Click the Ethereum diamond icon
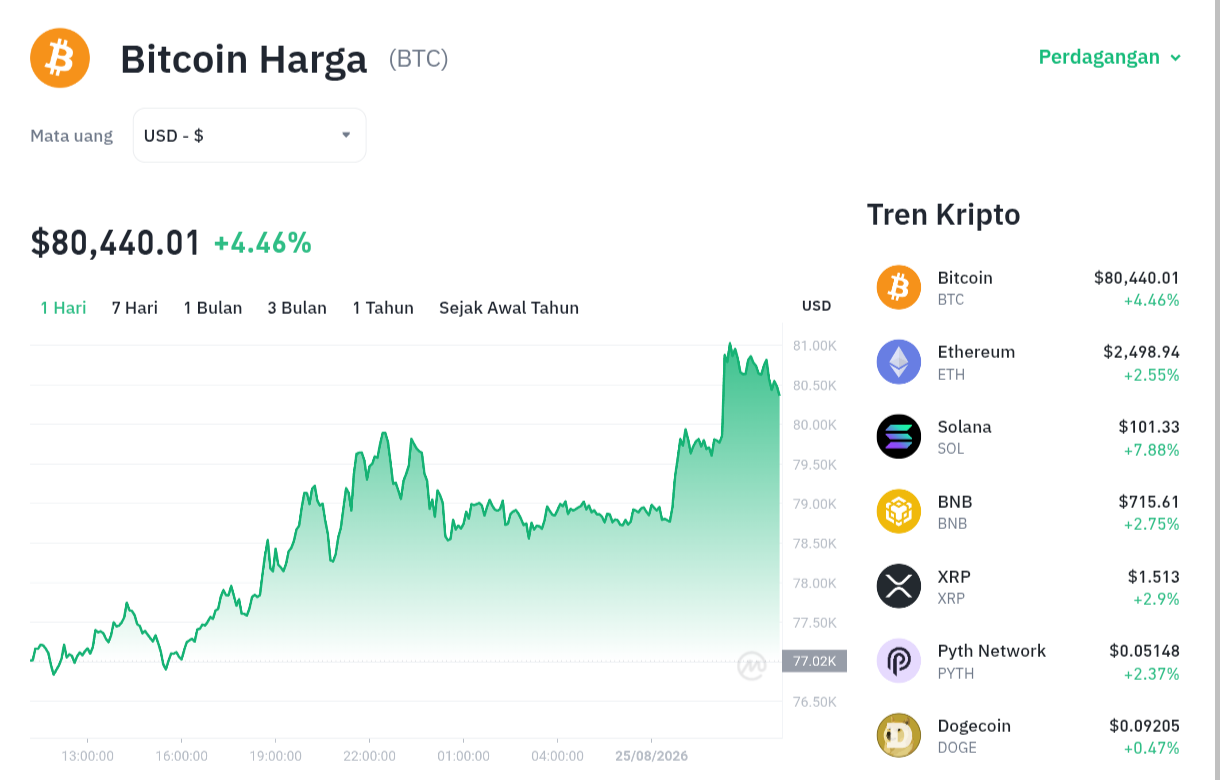Image resolution: width=1220 pixels, height=780 pixels. [899, 362]
